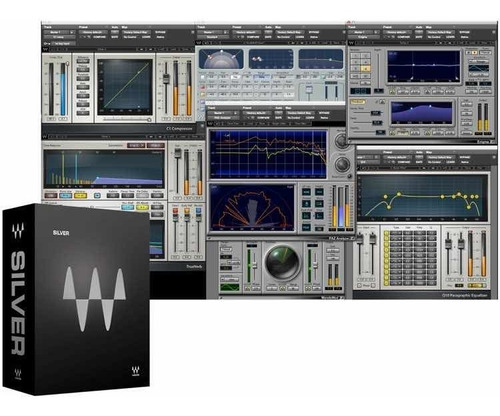Click the PAZ Analyzer frequency spectrum display
Viewport: 500px width, 416px height.
click(268, 154)
